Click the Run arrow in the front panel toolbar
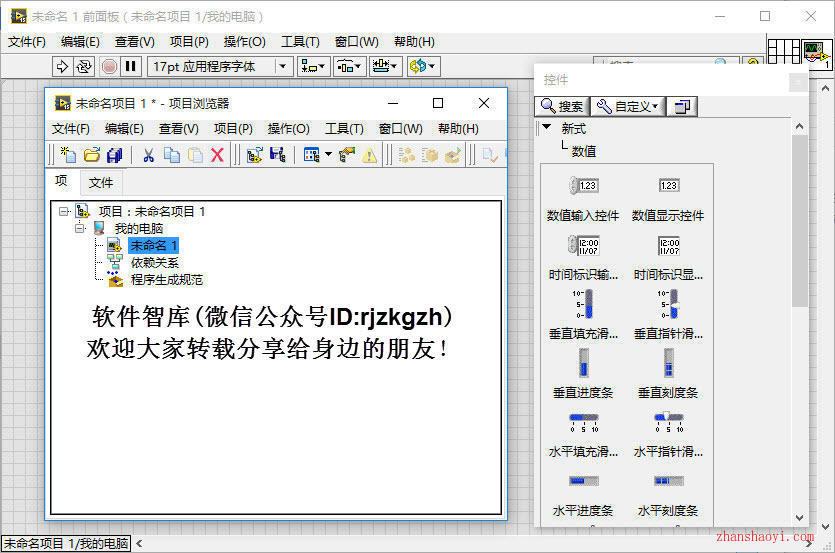 62,67
